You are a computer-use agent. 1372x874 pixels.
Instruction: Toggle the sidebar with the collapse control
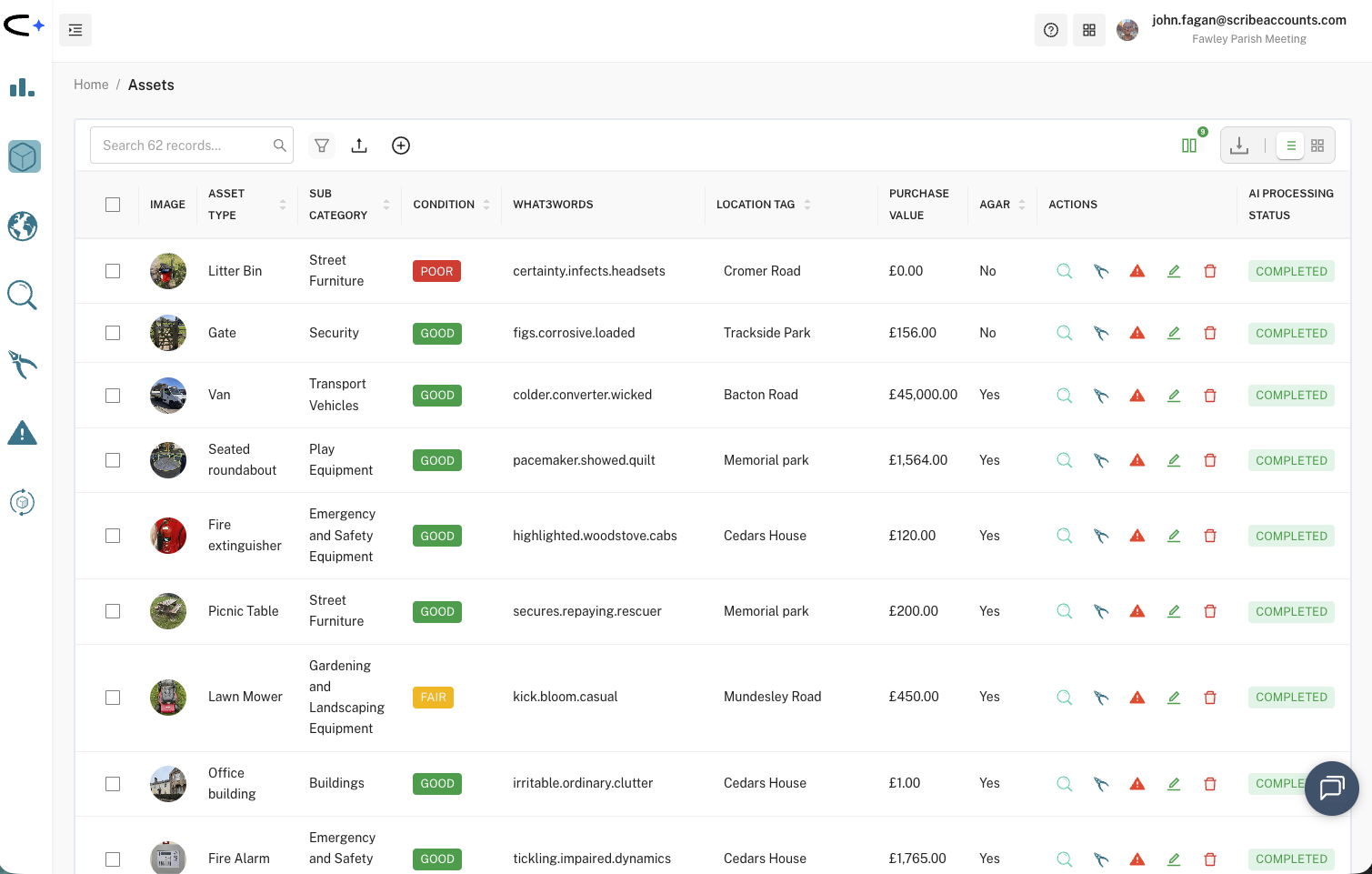click(x=75, y=30)
